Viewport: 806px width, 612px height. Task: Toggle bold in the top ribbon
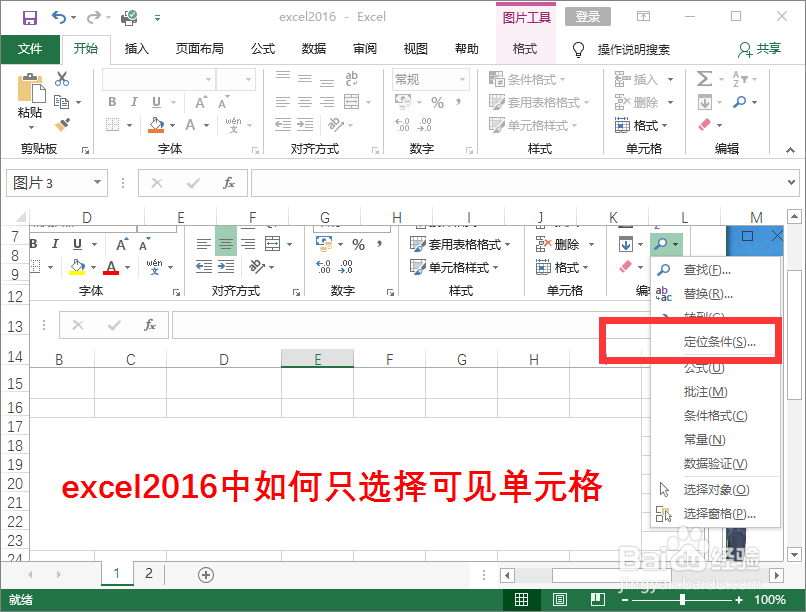112,102
